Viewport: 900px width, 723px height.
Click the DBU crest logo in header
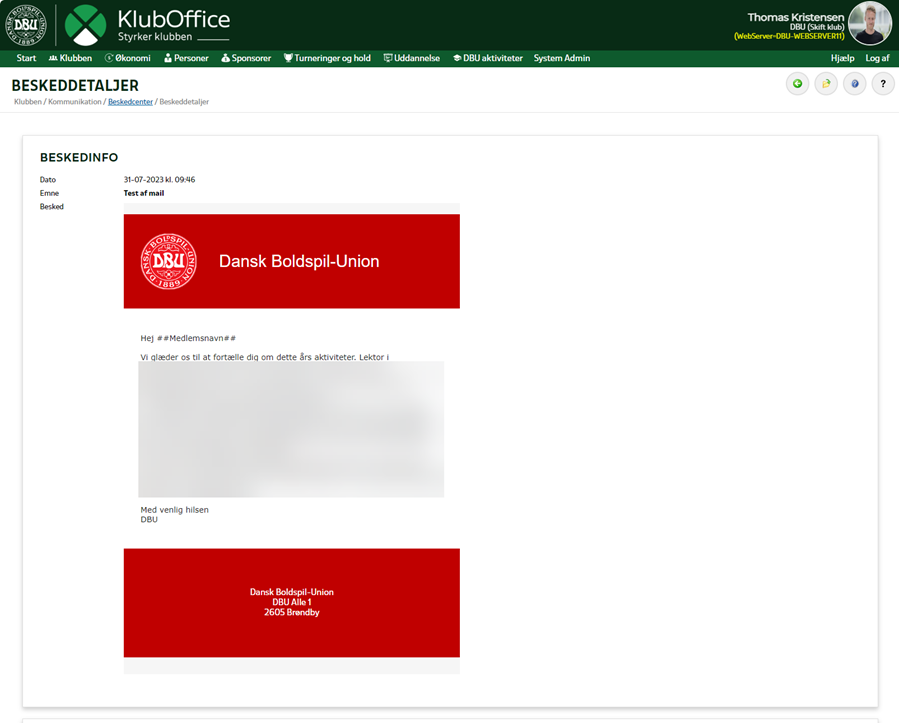click(27, 25)
